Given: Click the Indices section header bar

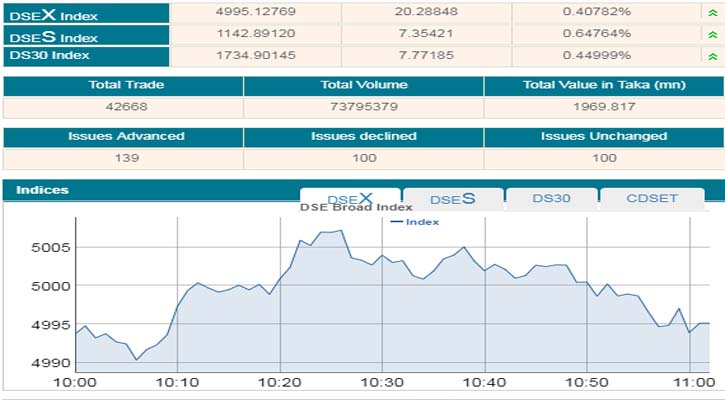Looking at the screenshot, I should pos(150,190).
